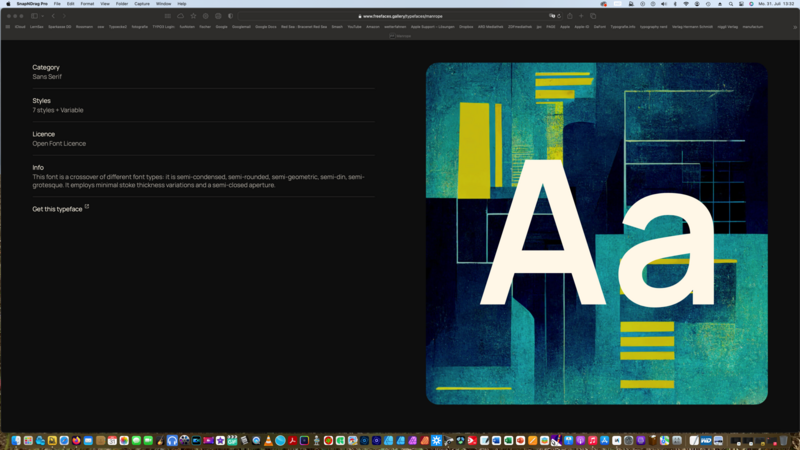
Task: Go back with the back arrow
Action: click(x=54, y=16)
